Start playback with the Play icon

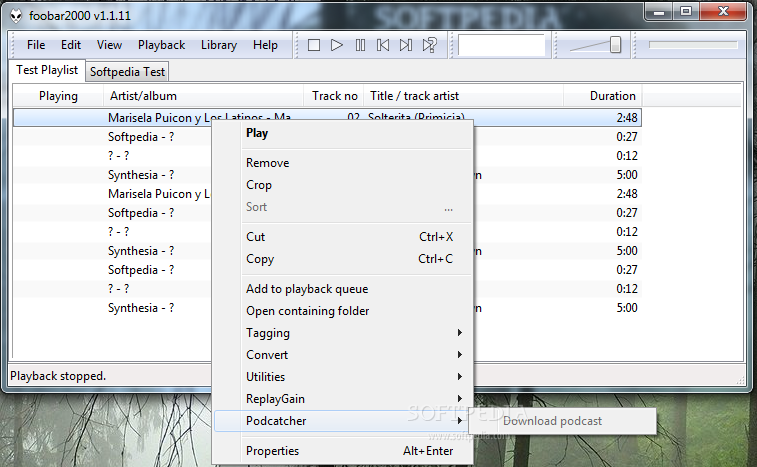[337, 45]
